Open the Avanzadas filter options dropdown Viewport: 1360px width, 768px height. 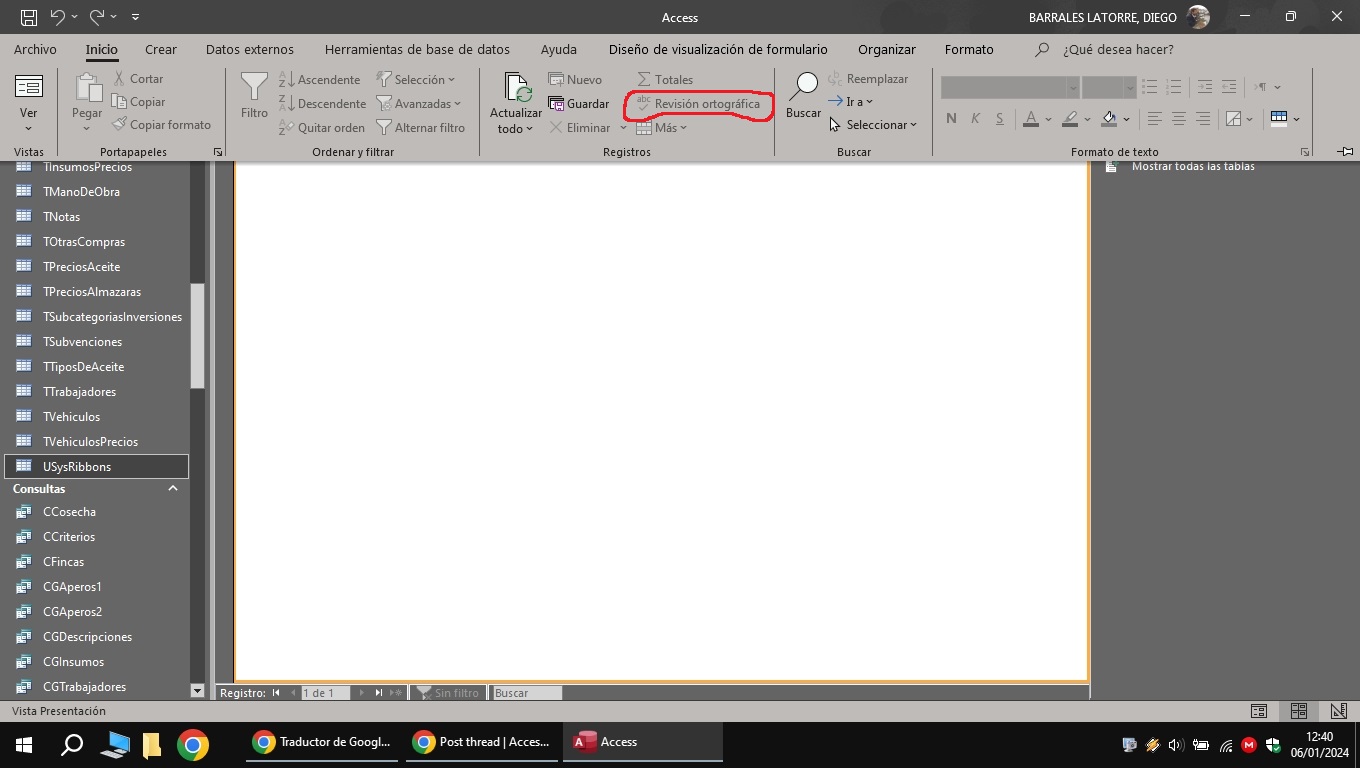(418, 103)
